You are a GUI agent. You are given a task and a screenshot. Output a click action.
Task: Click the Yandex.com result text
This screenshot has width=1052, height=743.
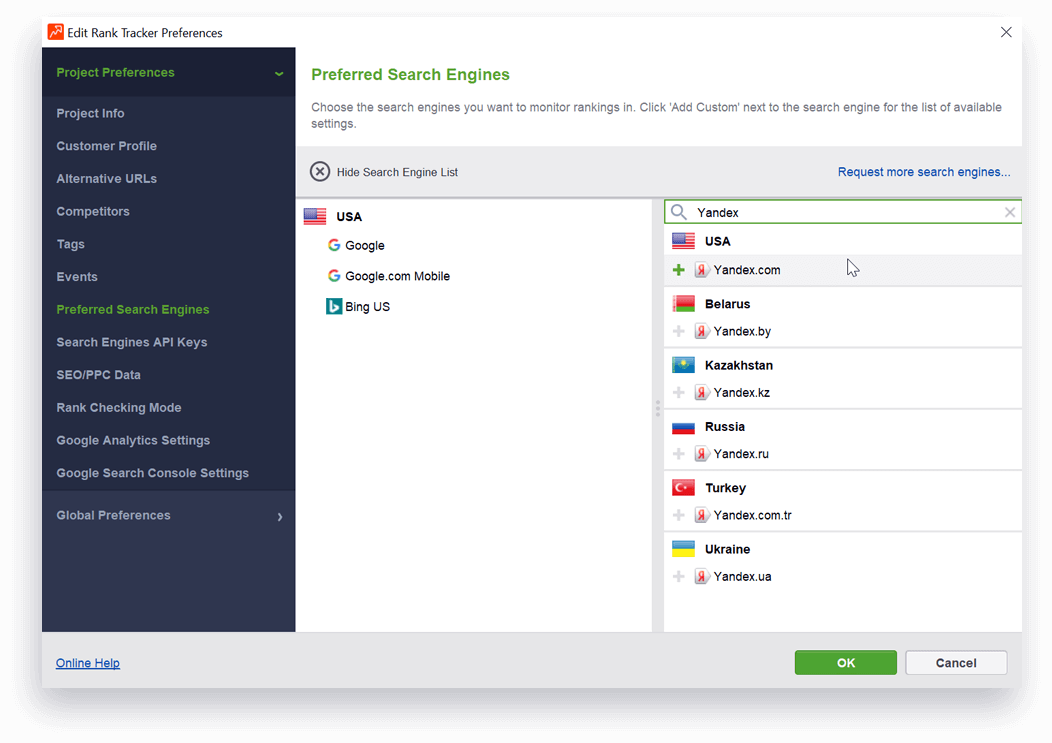pyautogui.click(x=747, y=270)
